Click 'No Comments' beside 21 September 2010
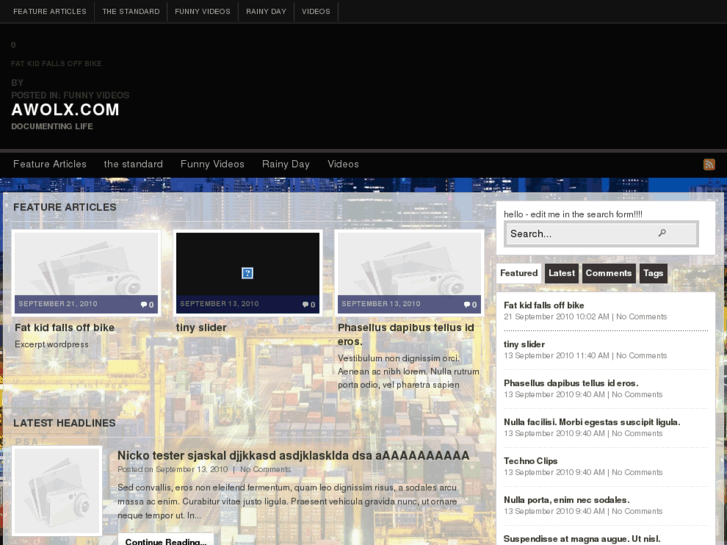This screenshot has width=727, height=545. point(641,317)
